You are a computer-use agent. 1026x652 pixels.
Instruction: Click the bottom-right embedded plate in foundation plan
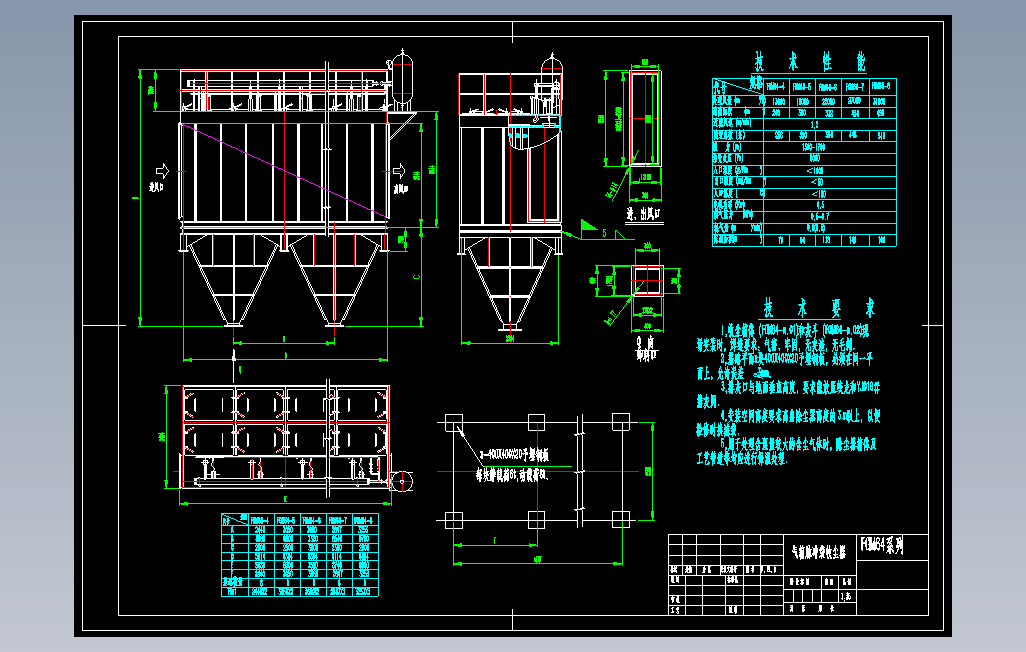click(620, 520)
